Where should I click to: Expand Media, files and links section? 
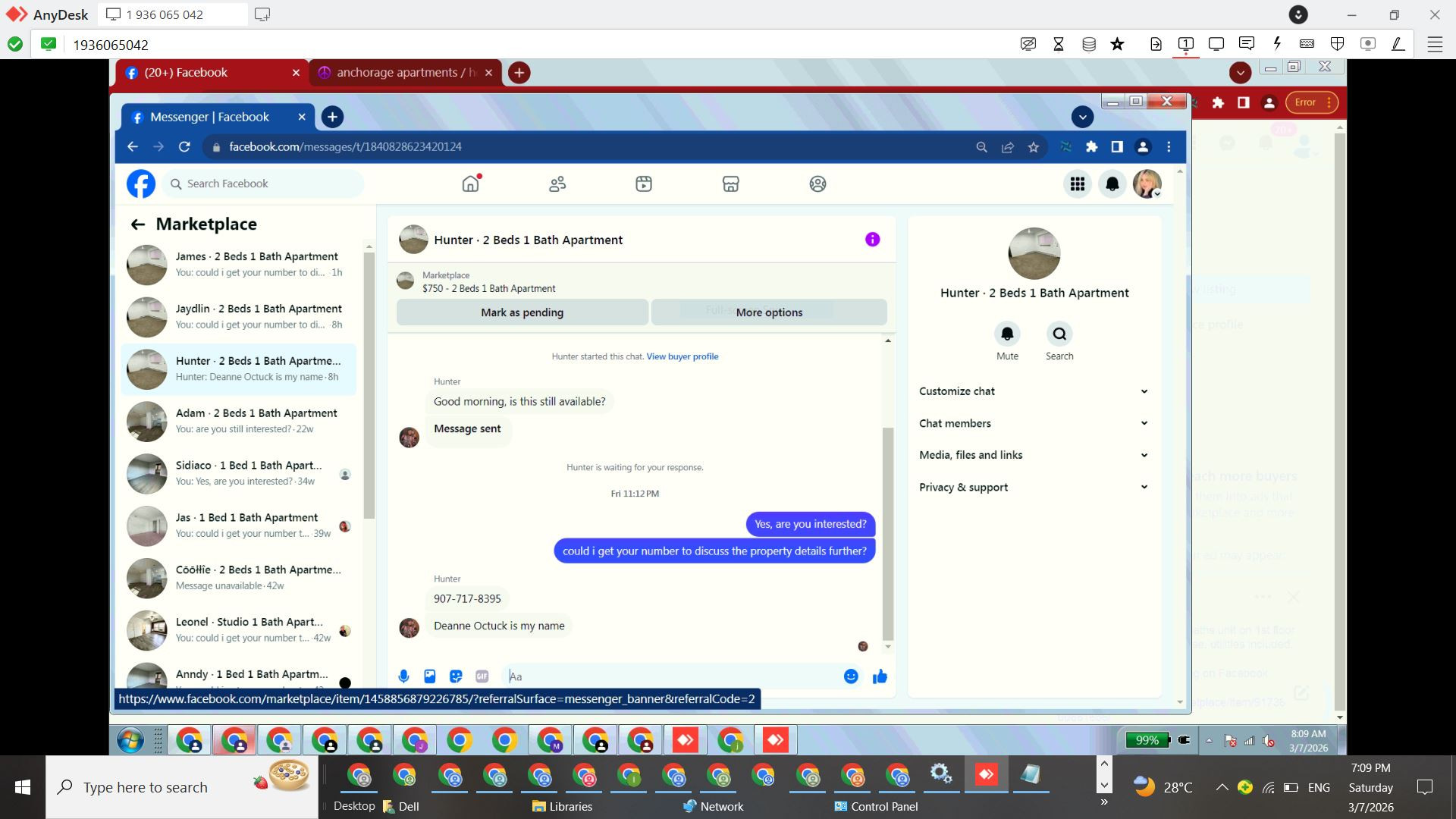tap(1034, 455)
